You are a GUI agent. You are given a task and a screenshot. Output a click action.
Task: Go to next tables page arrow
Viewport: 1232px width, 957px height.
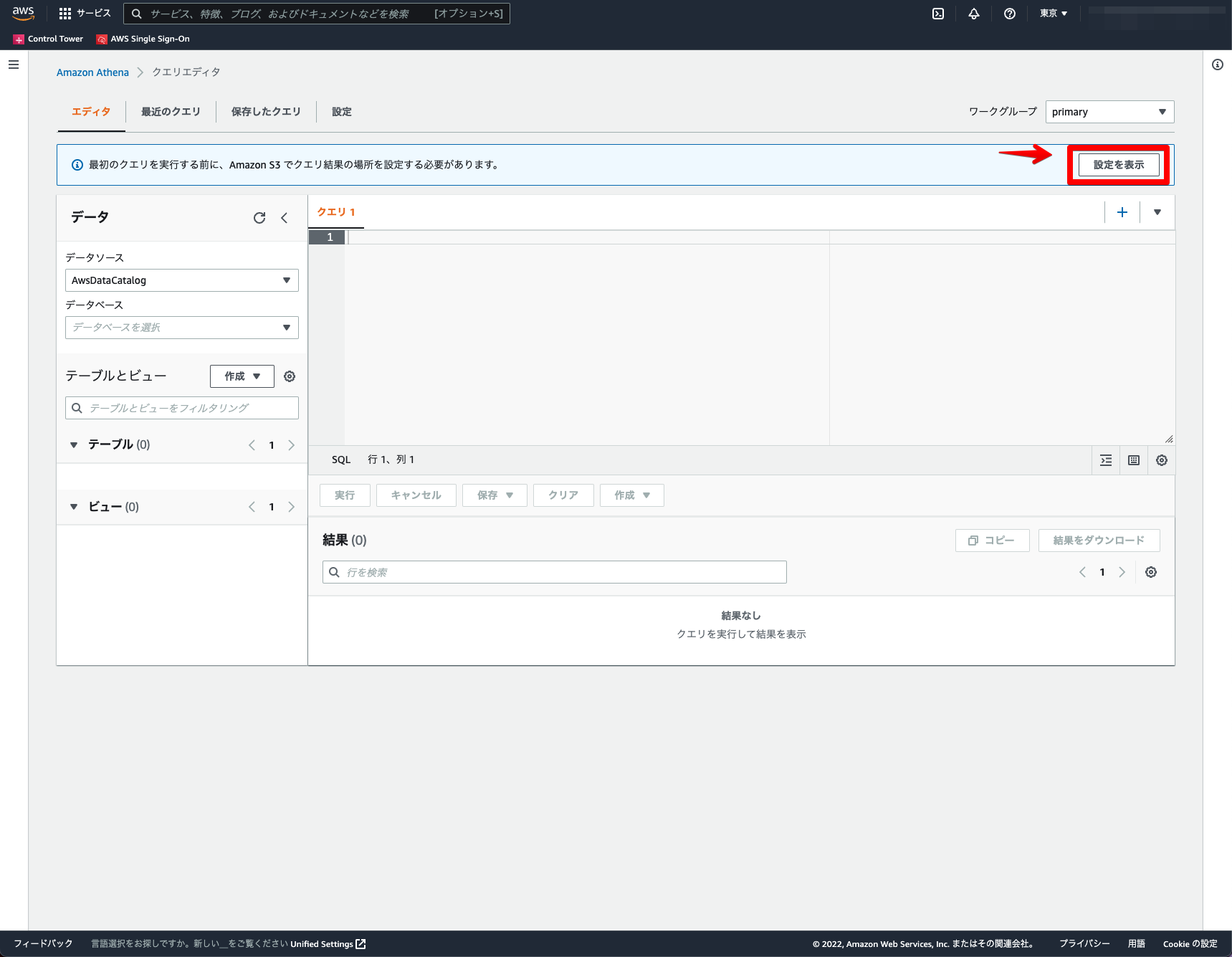click(291, 445)
